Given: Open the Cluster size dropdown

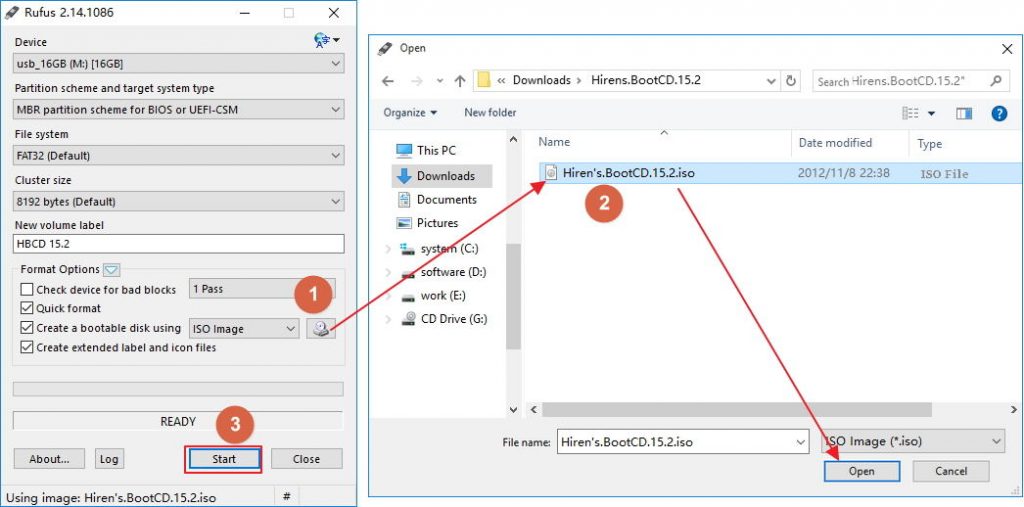Looking at the screenshot, I should point(178,201).
